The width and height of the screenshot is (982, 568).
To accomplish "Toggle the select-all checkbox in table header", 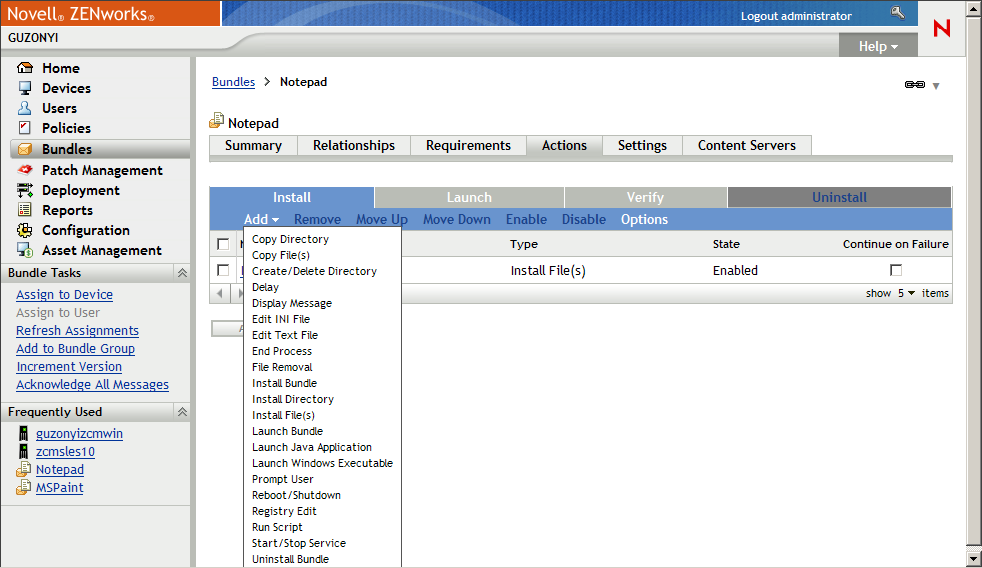I will [x=223, y=244].
